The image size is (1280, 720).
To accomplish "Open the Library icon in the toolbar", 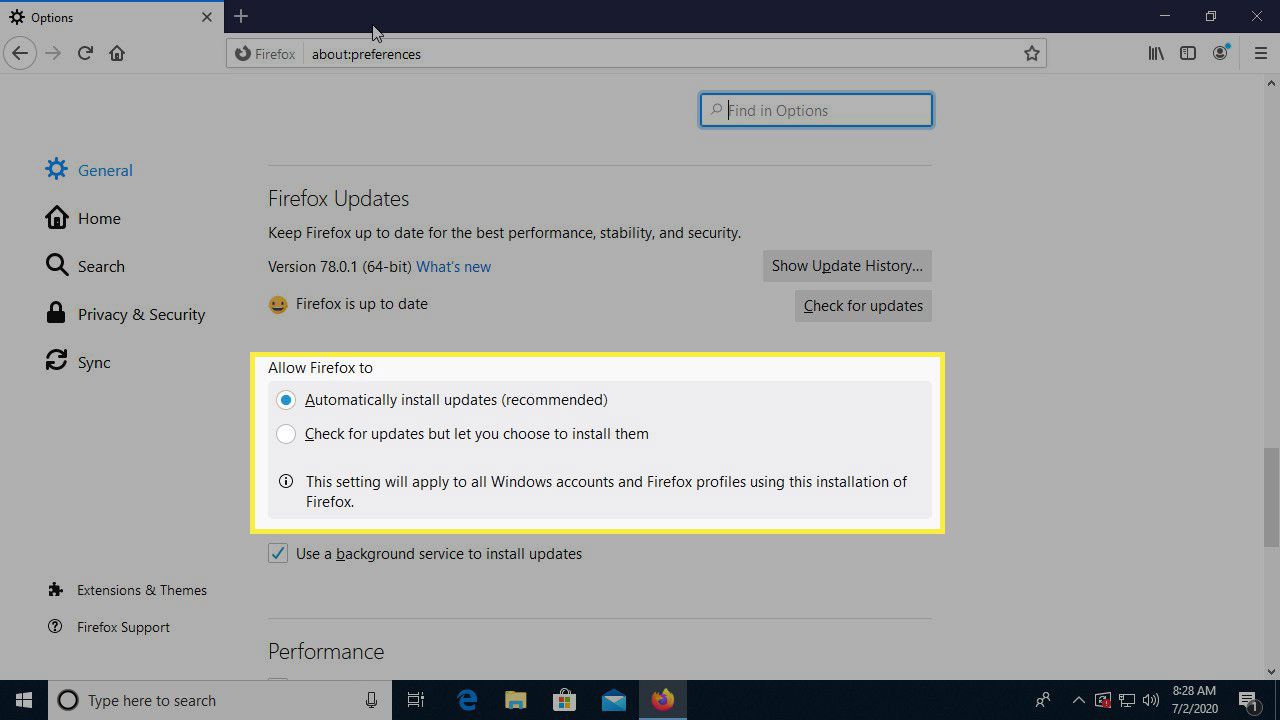I will point(1156,53).
